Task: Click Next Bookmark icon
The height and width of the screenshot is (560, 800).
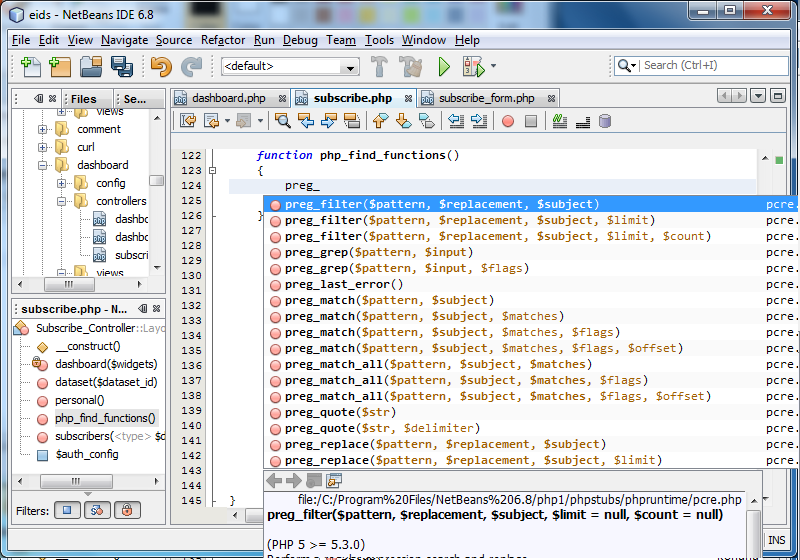Action: tap(404, 121)
